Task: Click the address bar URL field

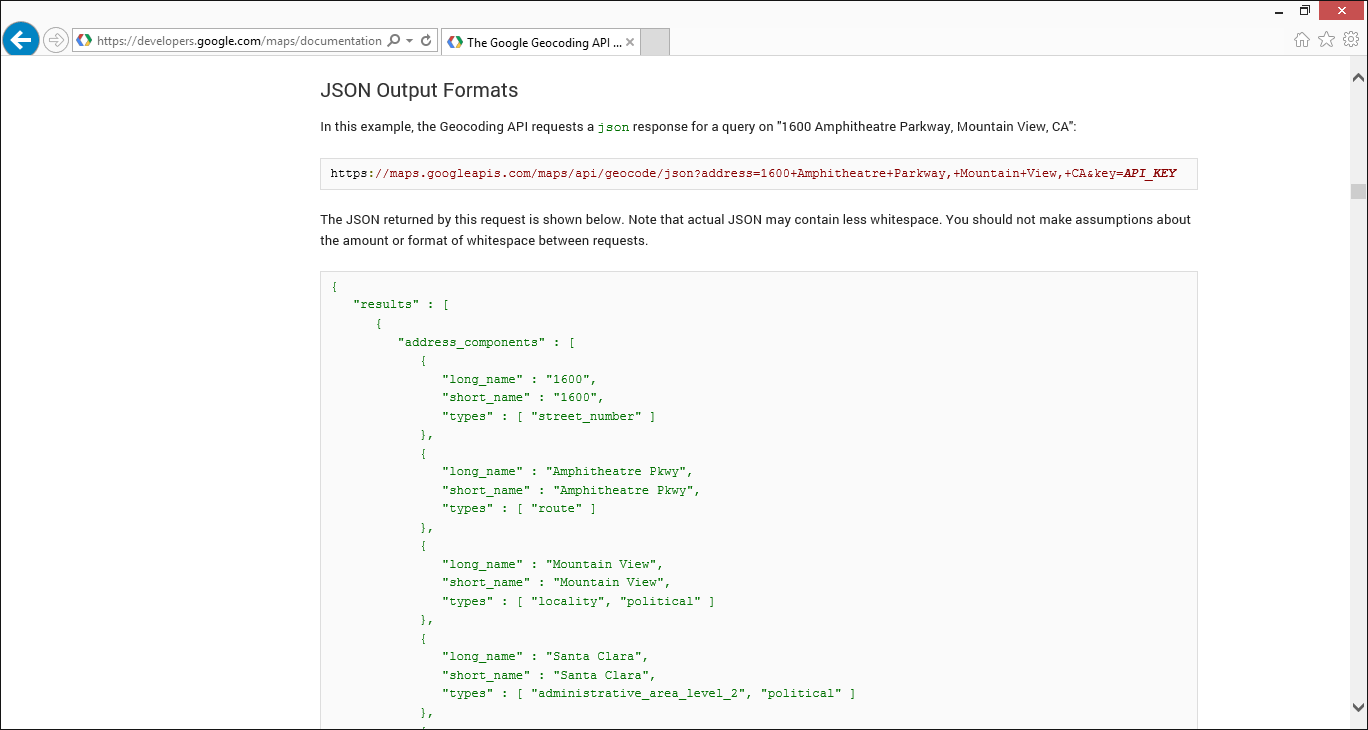Action: tap(239, 41)
